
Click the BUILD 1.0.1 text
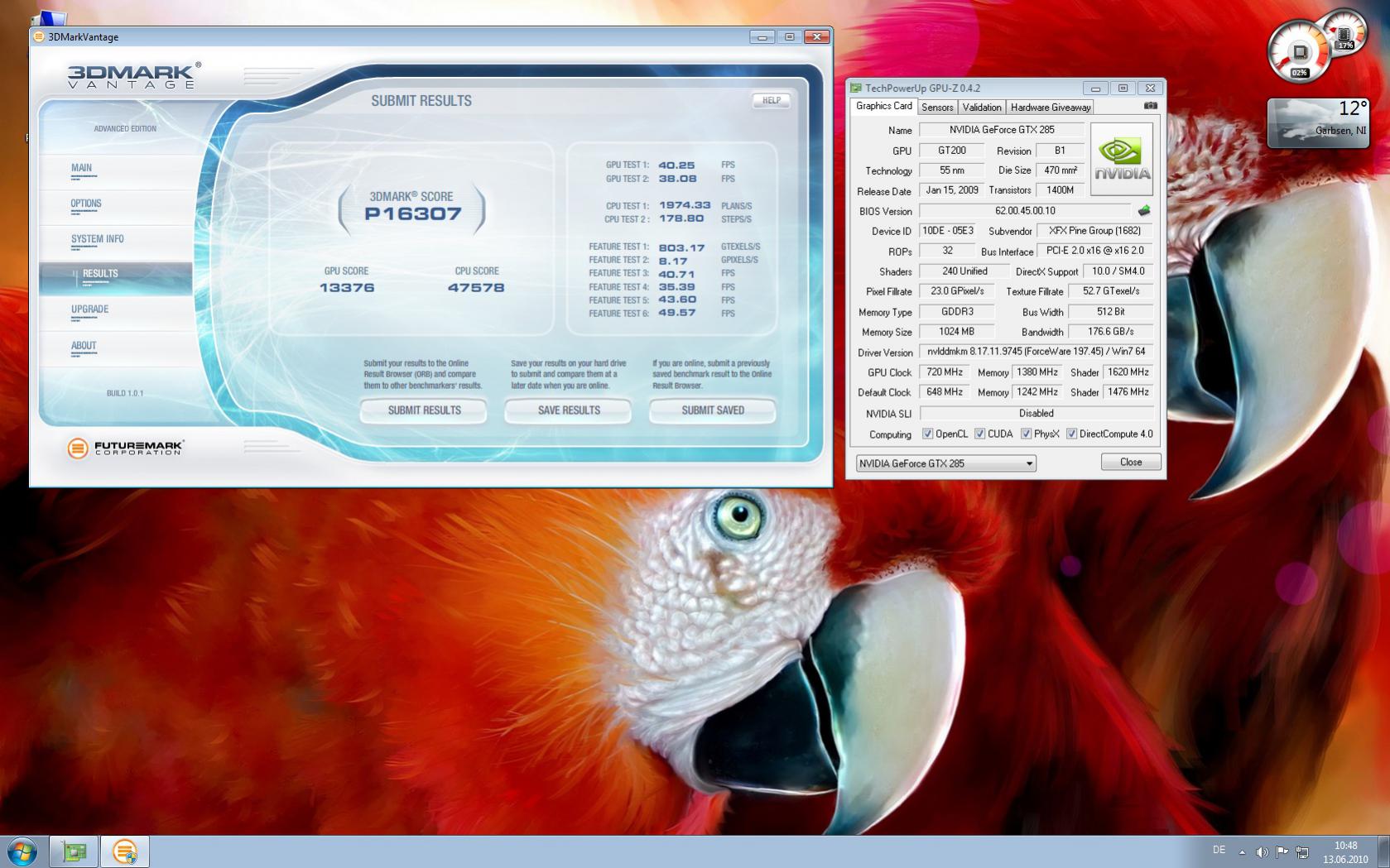tap(125, 393)
